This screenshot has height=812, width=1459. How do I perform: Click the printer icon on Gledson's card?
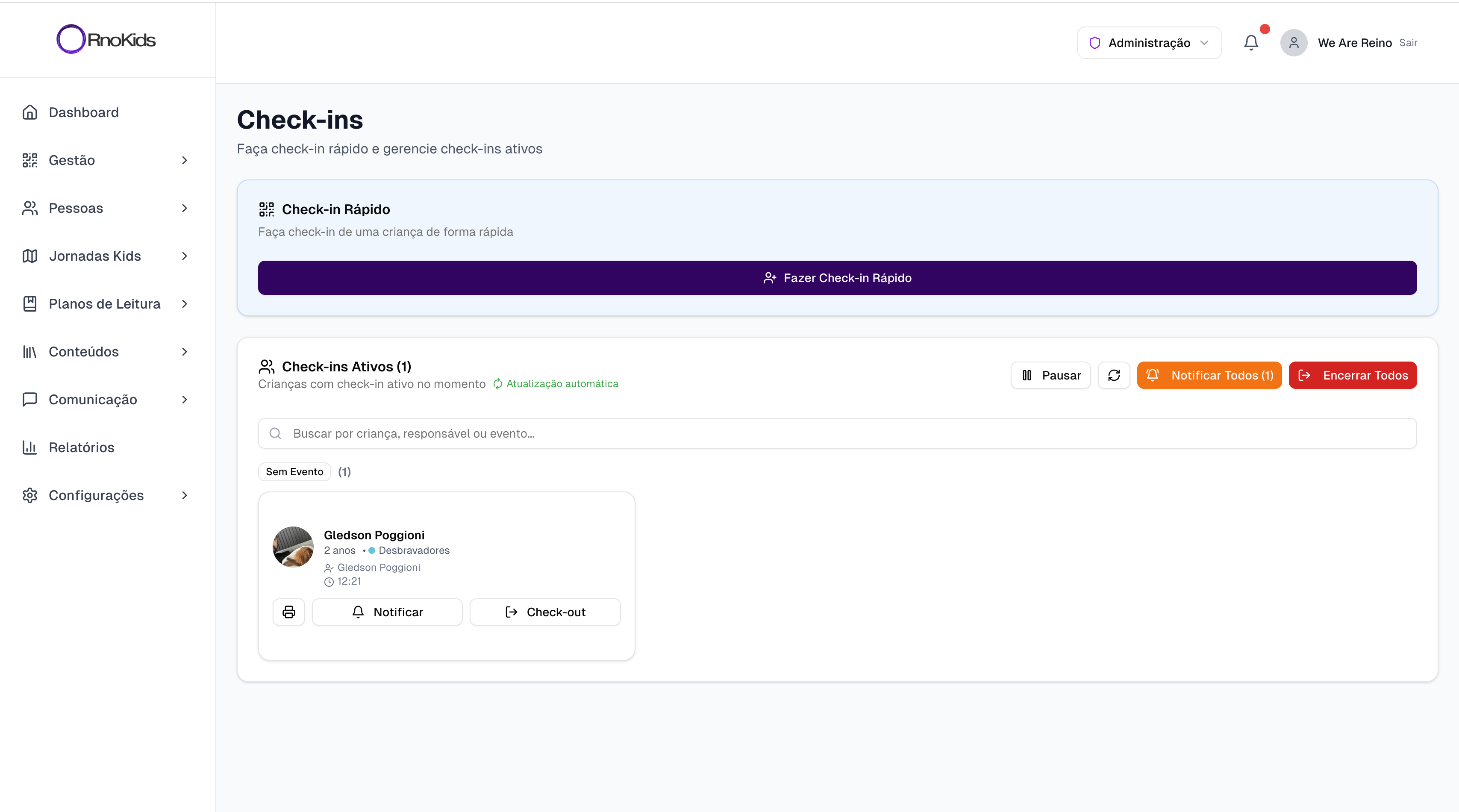pos(289,612)
